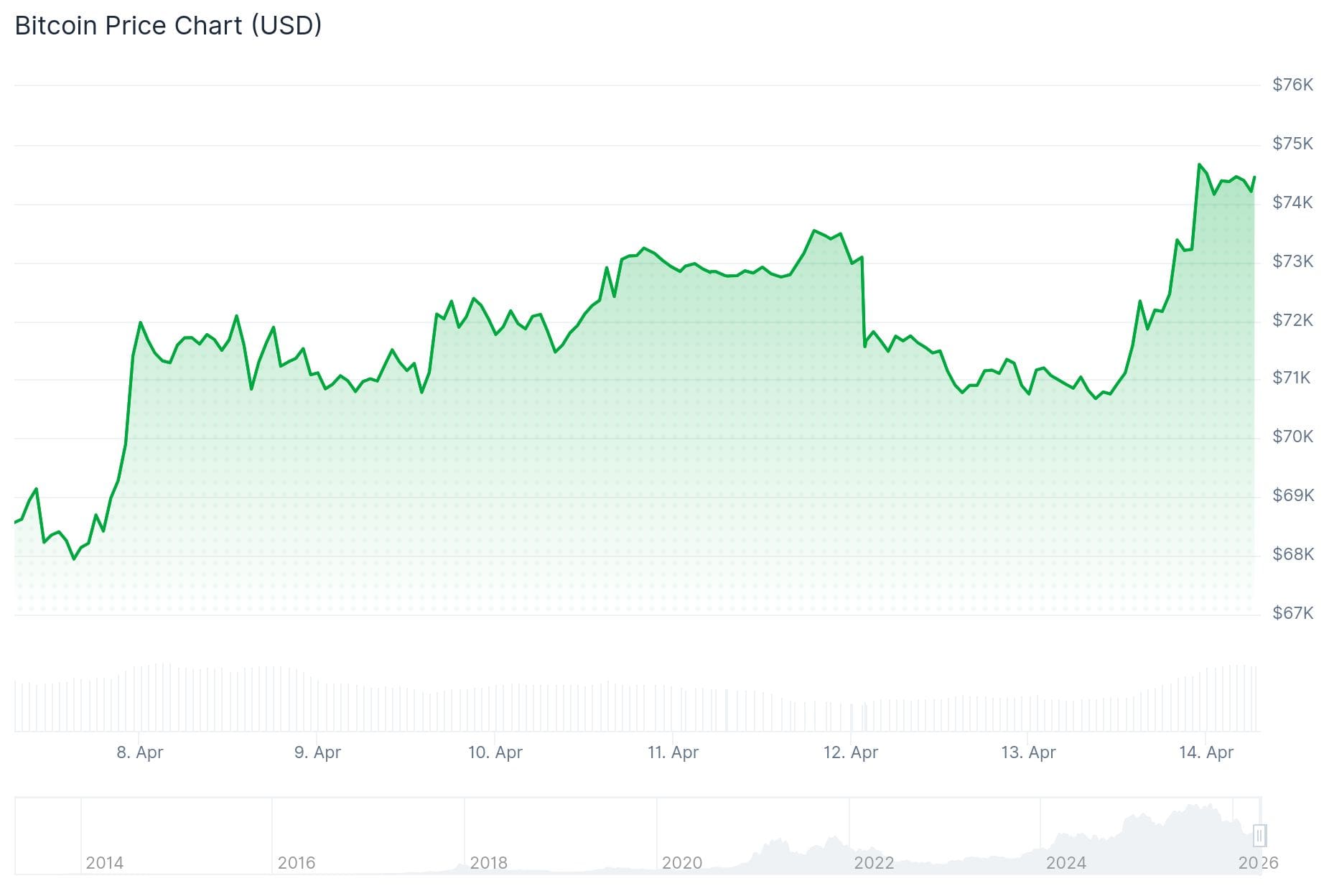Image resolution: width=1329 pixels, height=896 pixels.
Task: Click the $71K price axis label
Action: click(x=1291, y=378)
